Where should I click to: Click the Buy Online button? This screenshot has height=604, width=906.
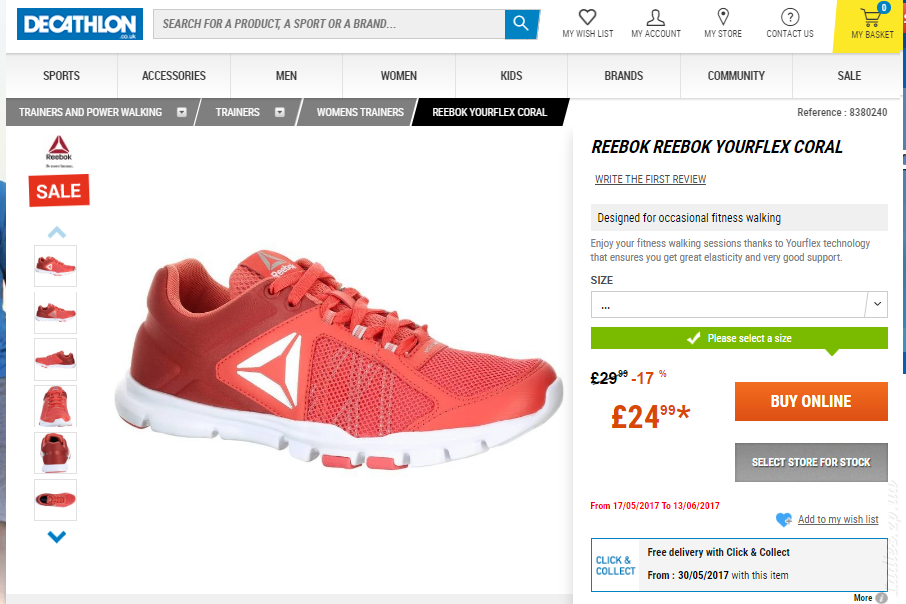click(x=810, y=401)
